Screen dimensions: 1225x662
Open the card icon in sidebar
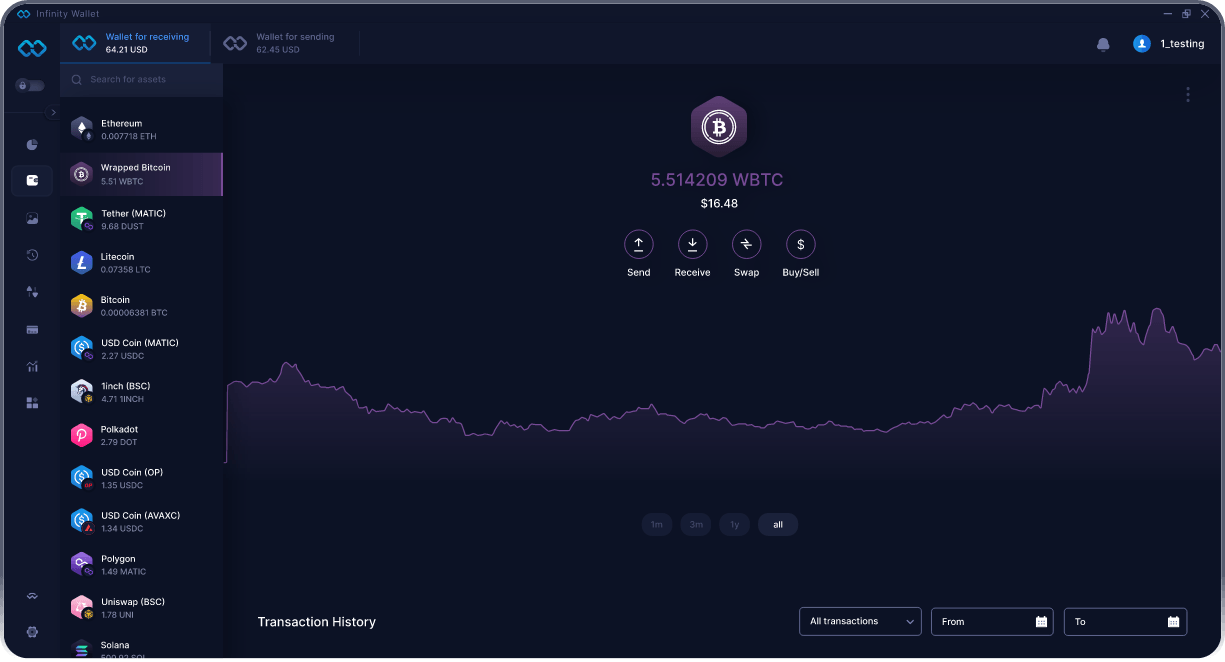[x=32, y=329]
